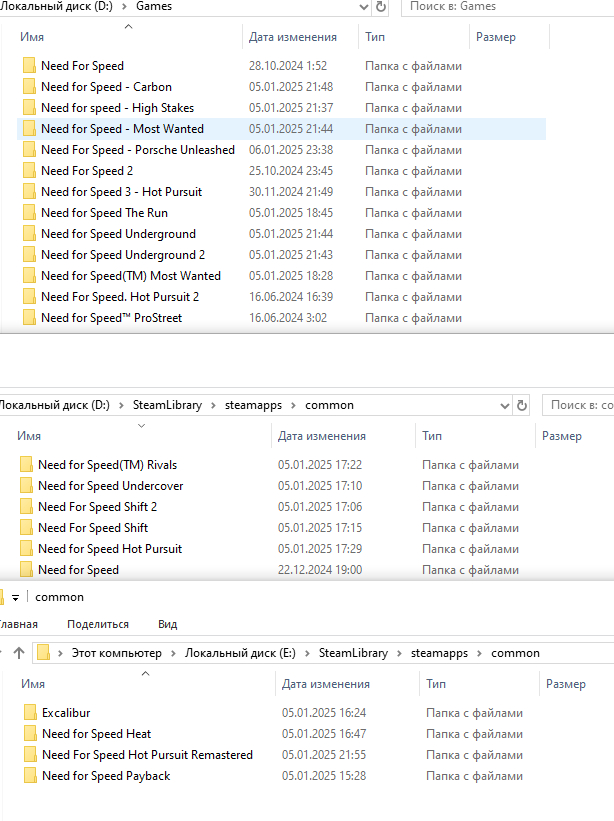Refresh the Games folder view
The width and height of the screenshot is (614, 821).
coord(381,6)
